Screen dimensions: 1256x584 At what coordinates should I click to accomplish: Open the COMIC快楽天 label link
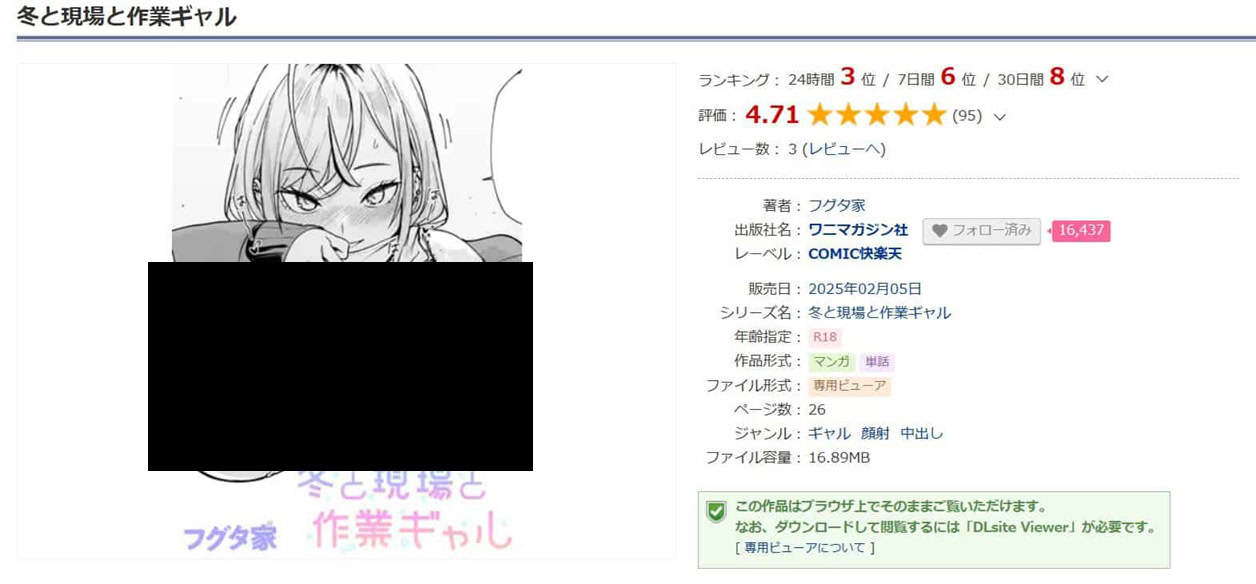coord(855,254)
